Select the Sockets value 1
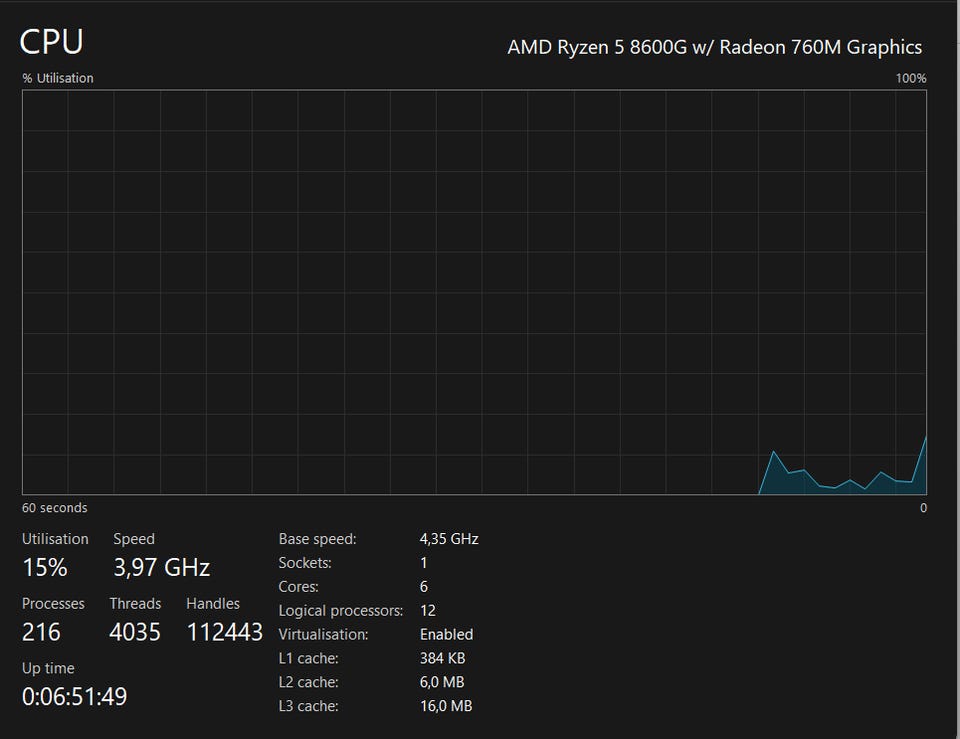Image resolution: width=960 pixels, height=739 pixels. (x=424, y=563)
